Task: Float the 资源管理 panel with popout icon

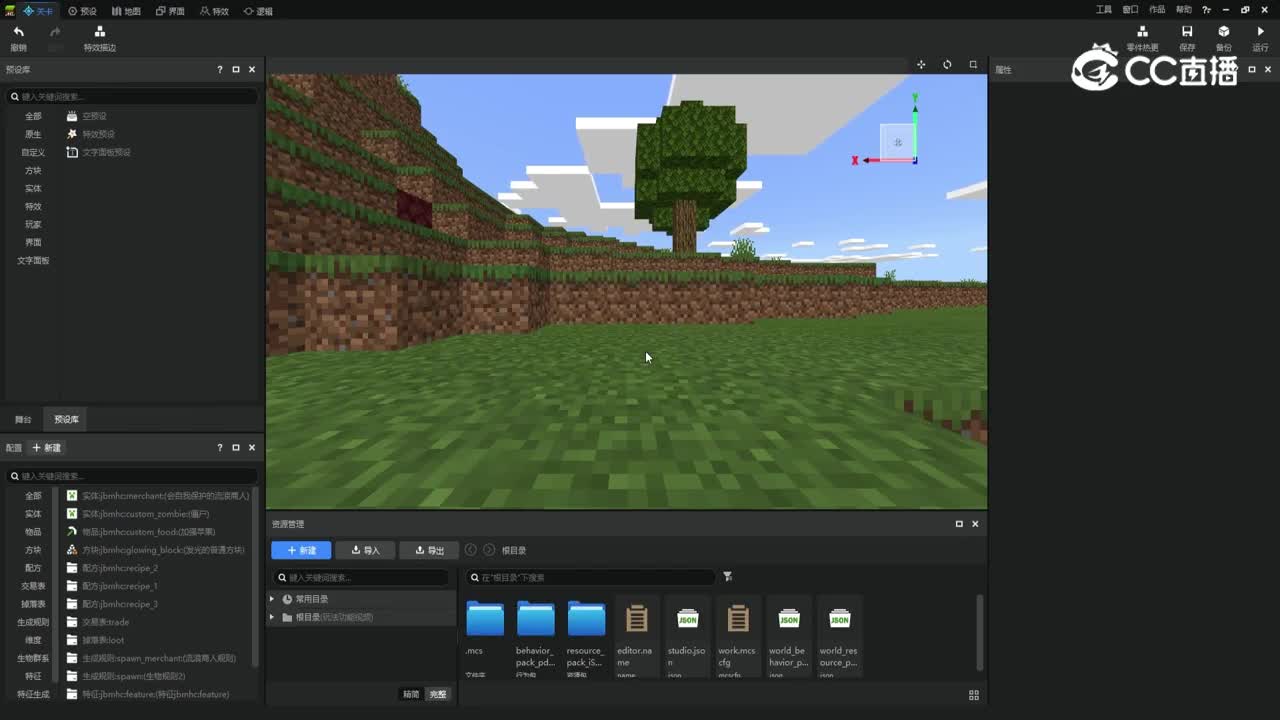Action: tap(959, 524)
